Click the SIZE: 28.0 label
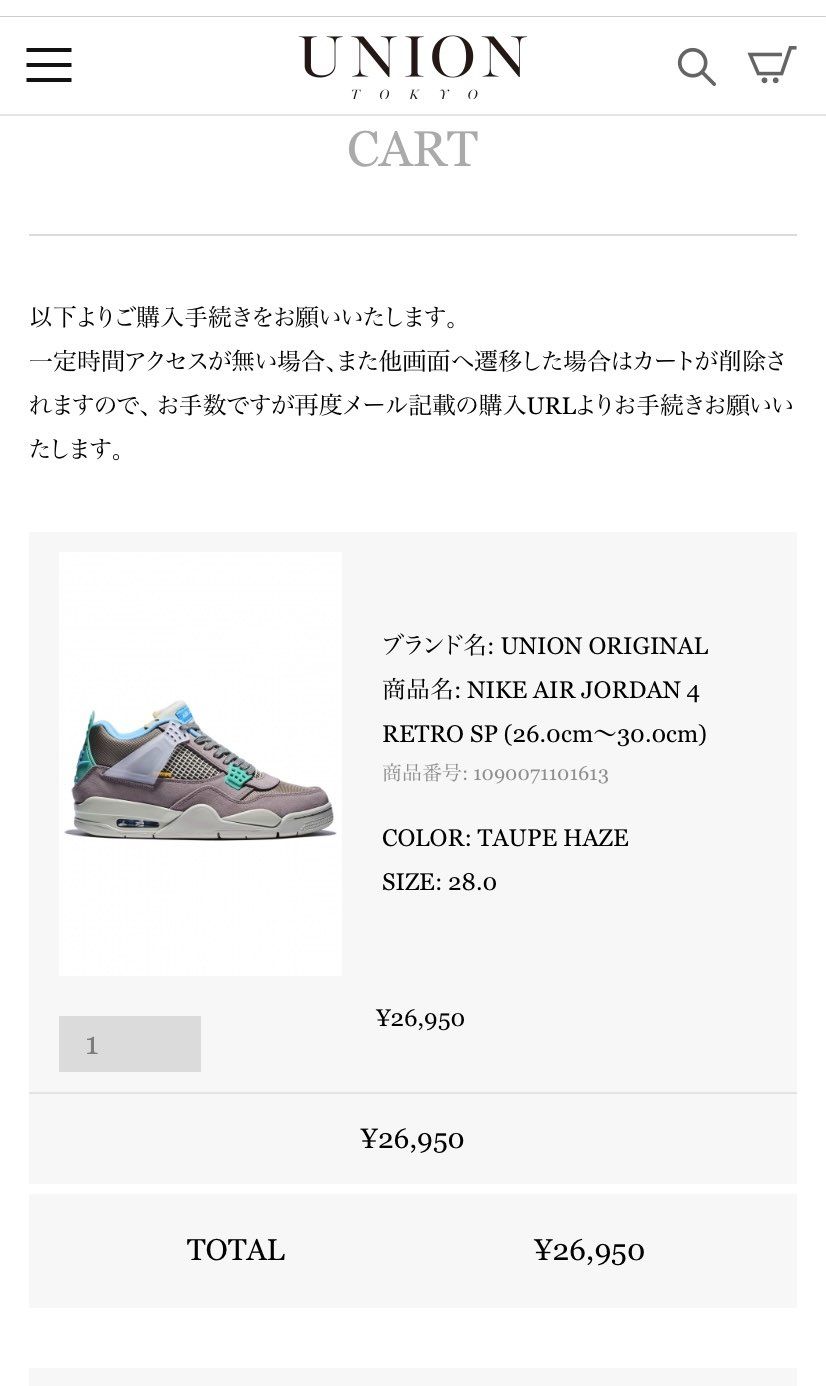The height and width of the screenshot is (1386, 826). tap(439, 882)
